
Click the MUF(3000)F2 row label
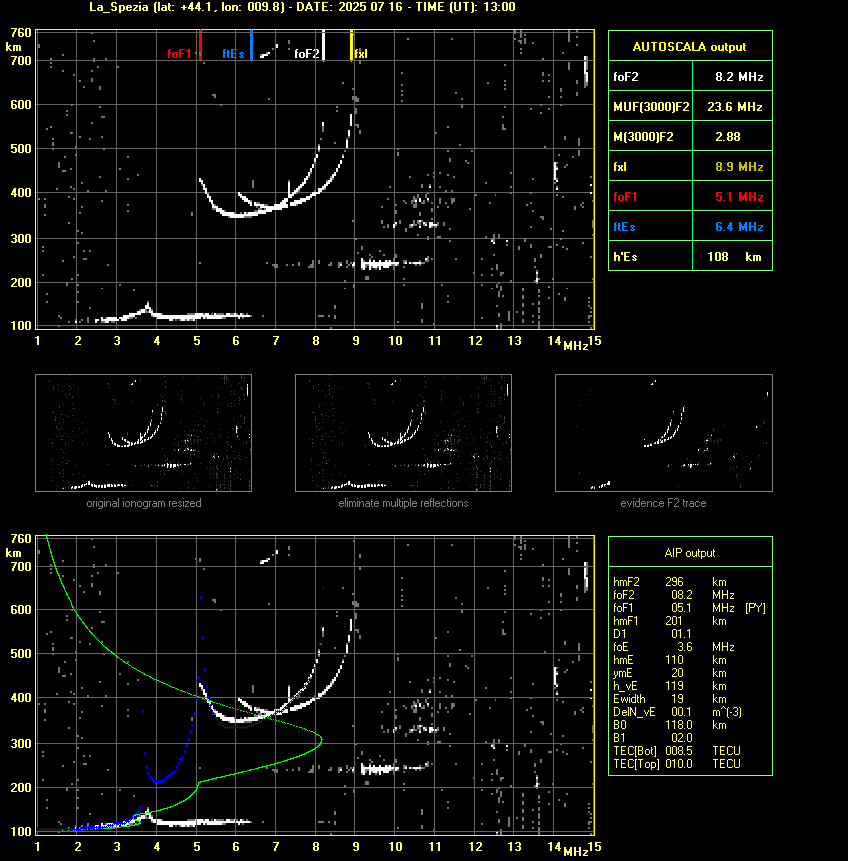(x=651, y=107)
